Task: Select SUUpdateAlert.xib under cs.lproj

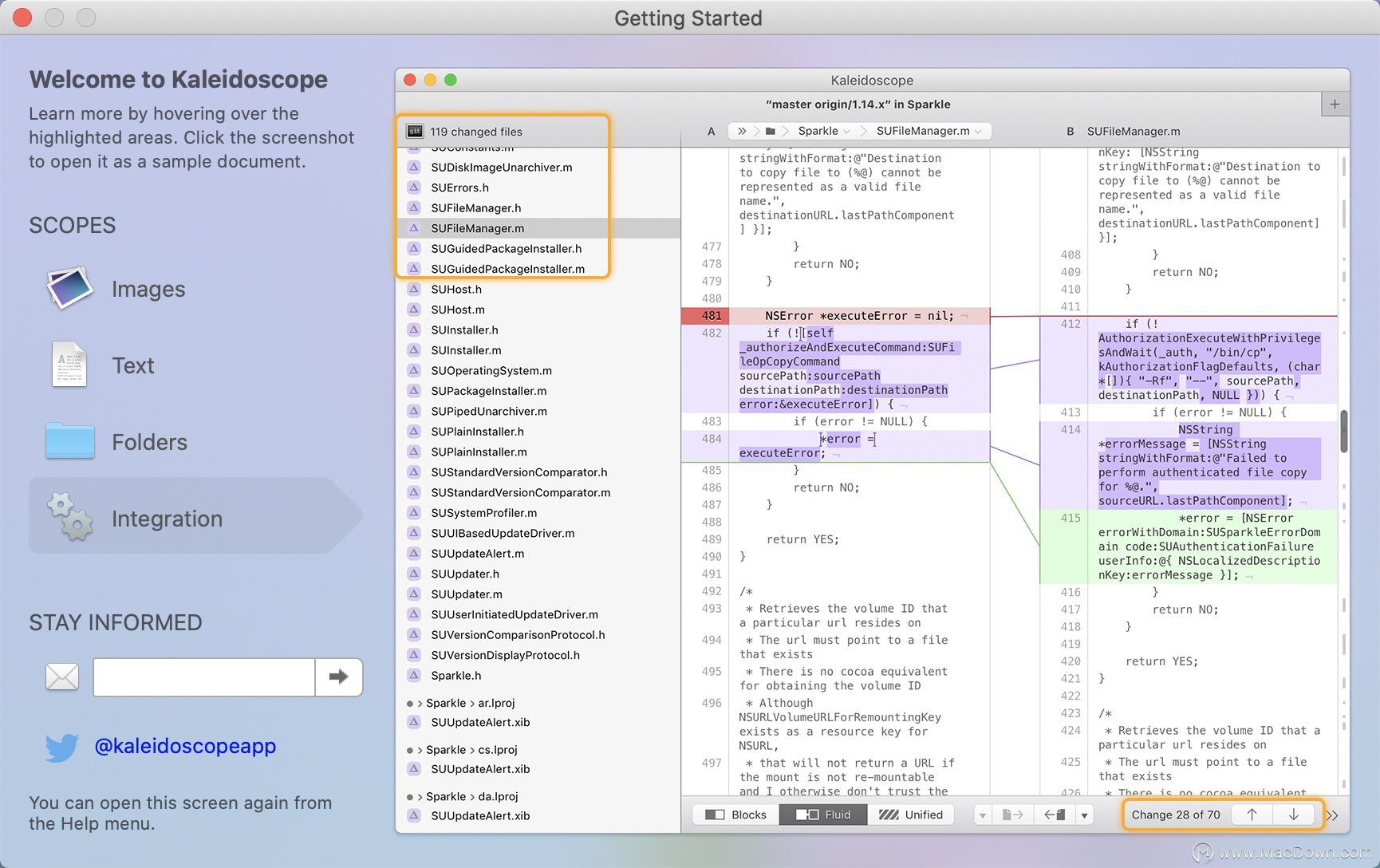Action: coord(538,769)
